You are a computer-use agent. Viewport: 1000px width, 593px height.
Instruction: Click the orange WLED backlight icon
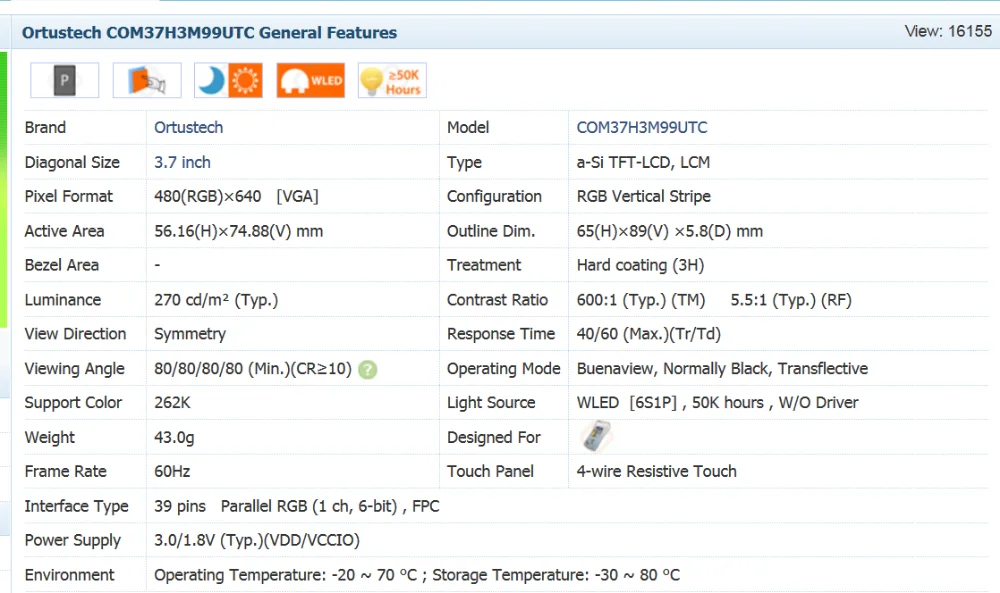coord(311,80)
